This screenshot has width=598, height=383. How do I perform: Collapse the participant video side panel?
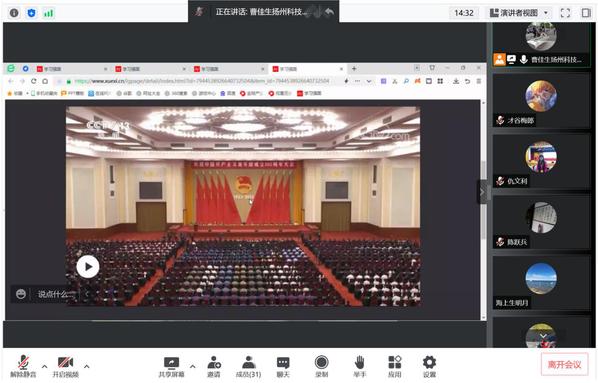pos(482,192)
